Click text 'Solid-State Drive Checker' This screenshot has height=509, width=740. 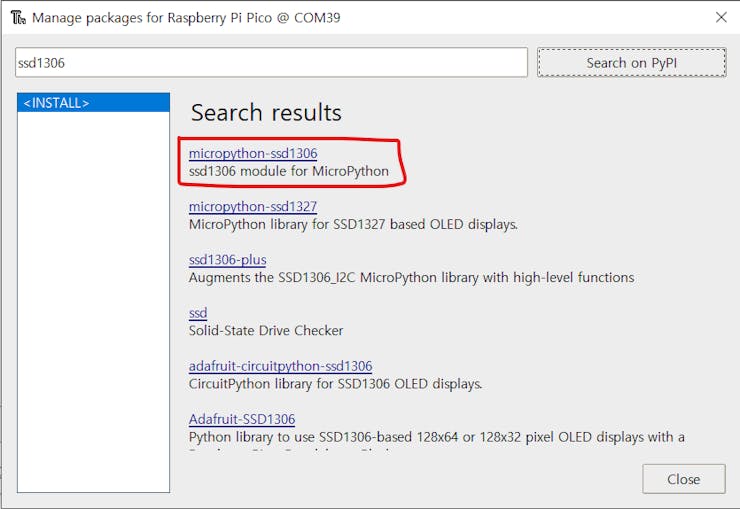266,331
